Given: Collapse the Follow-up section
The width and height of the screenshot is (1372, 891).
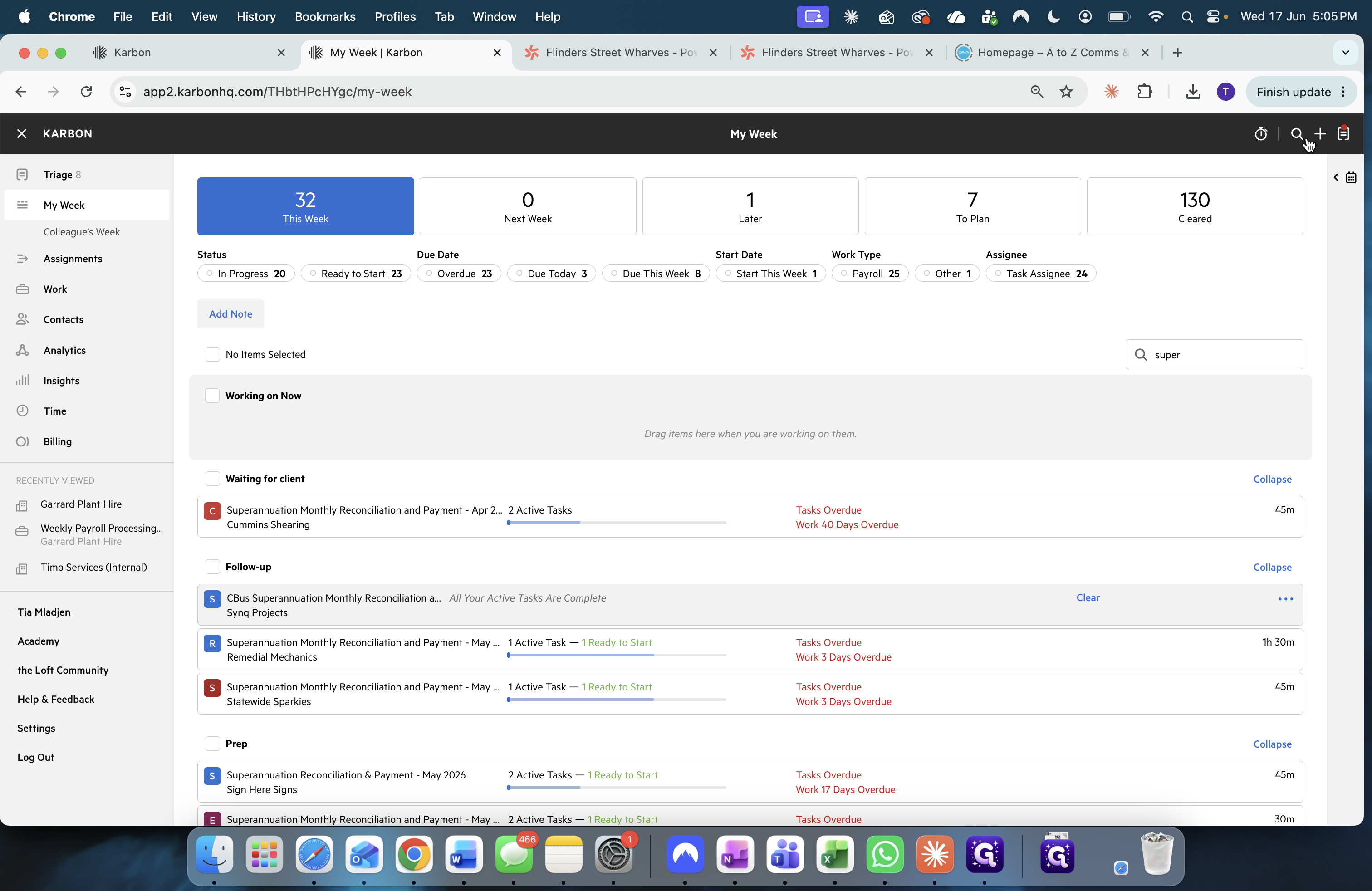Looking at the screenshot, I should point(1272,567).
